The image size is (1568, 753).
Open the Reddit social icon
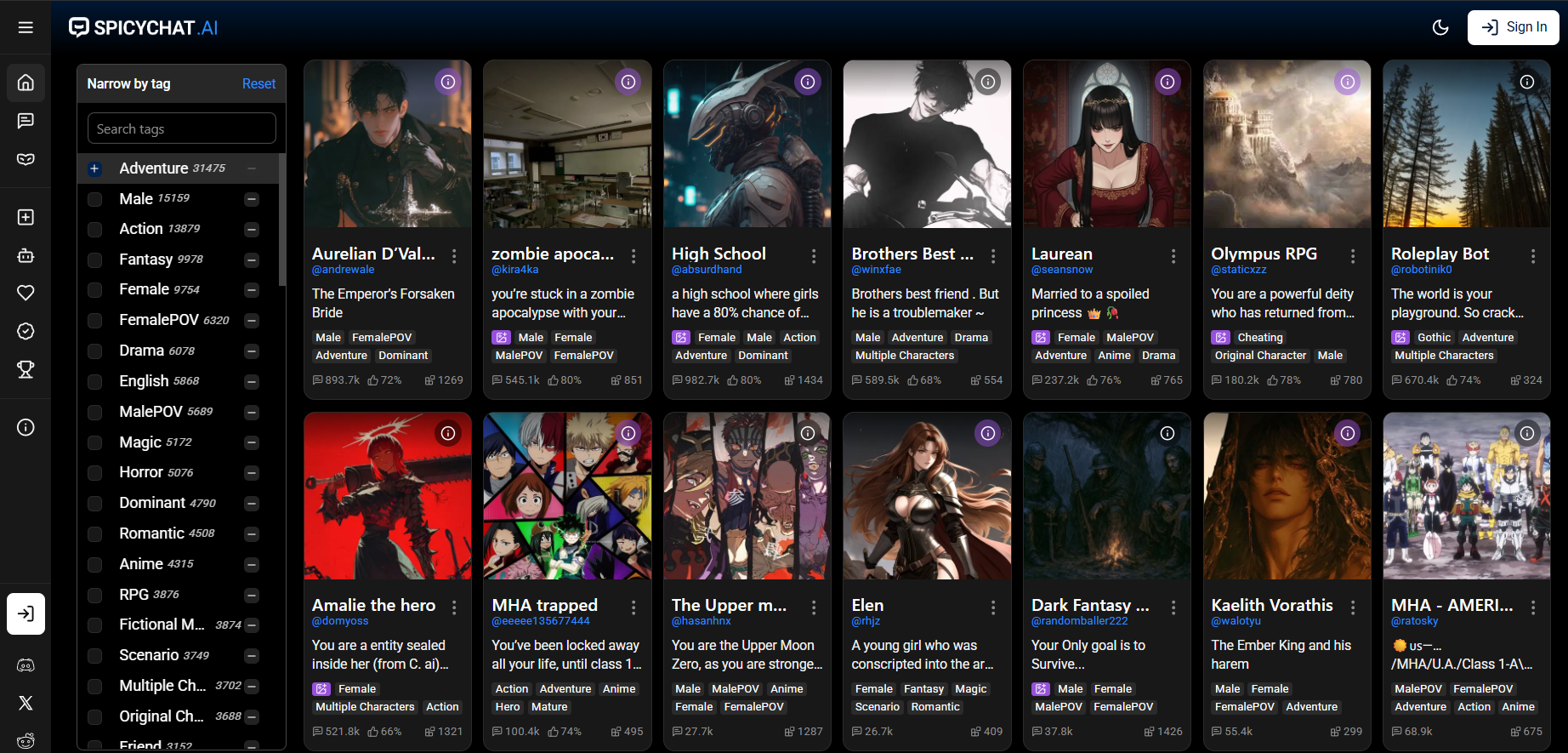tap(26, 741)
